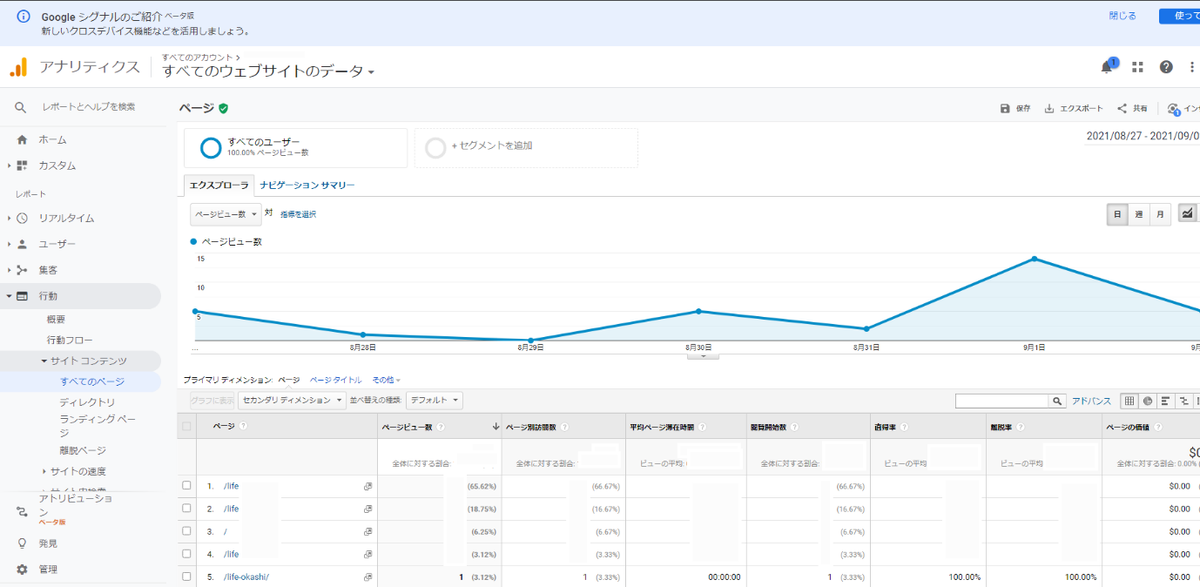
Task: Select the comparison view icon
Action: click(x=1182, y=401)
